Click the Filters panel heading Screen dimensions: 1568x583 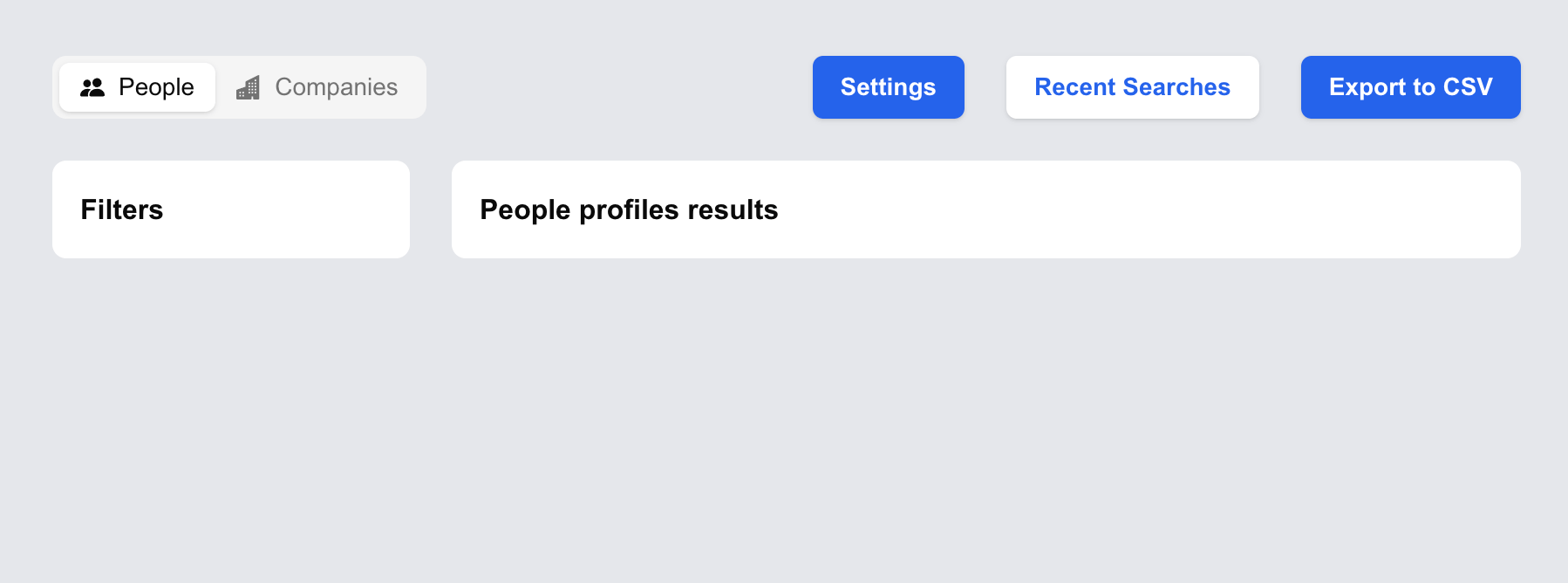pyautogui.click(x=122, y=209)
